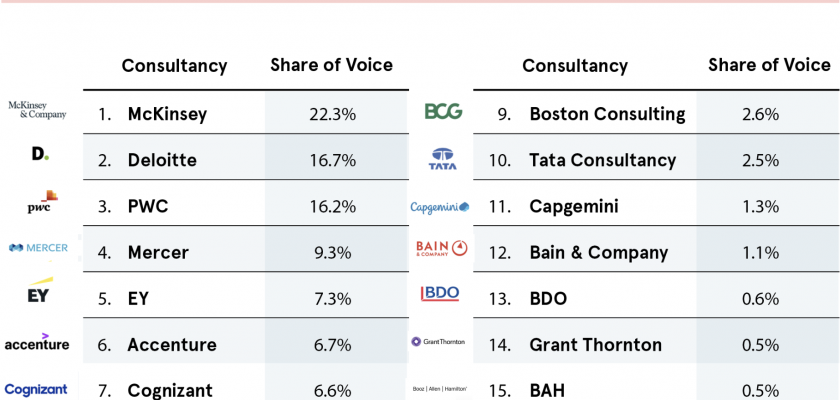Click the Capgemini logo
This screenshot has height=400, width=840.
tap(440, 207)
